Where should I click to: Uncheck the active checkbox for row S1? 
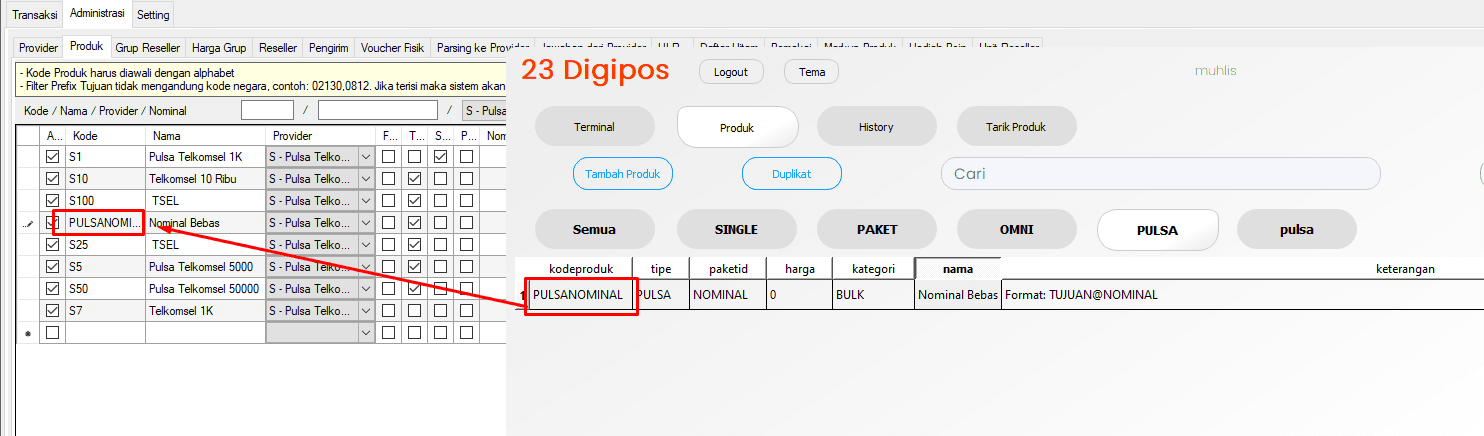[53, 157]
